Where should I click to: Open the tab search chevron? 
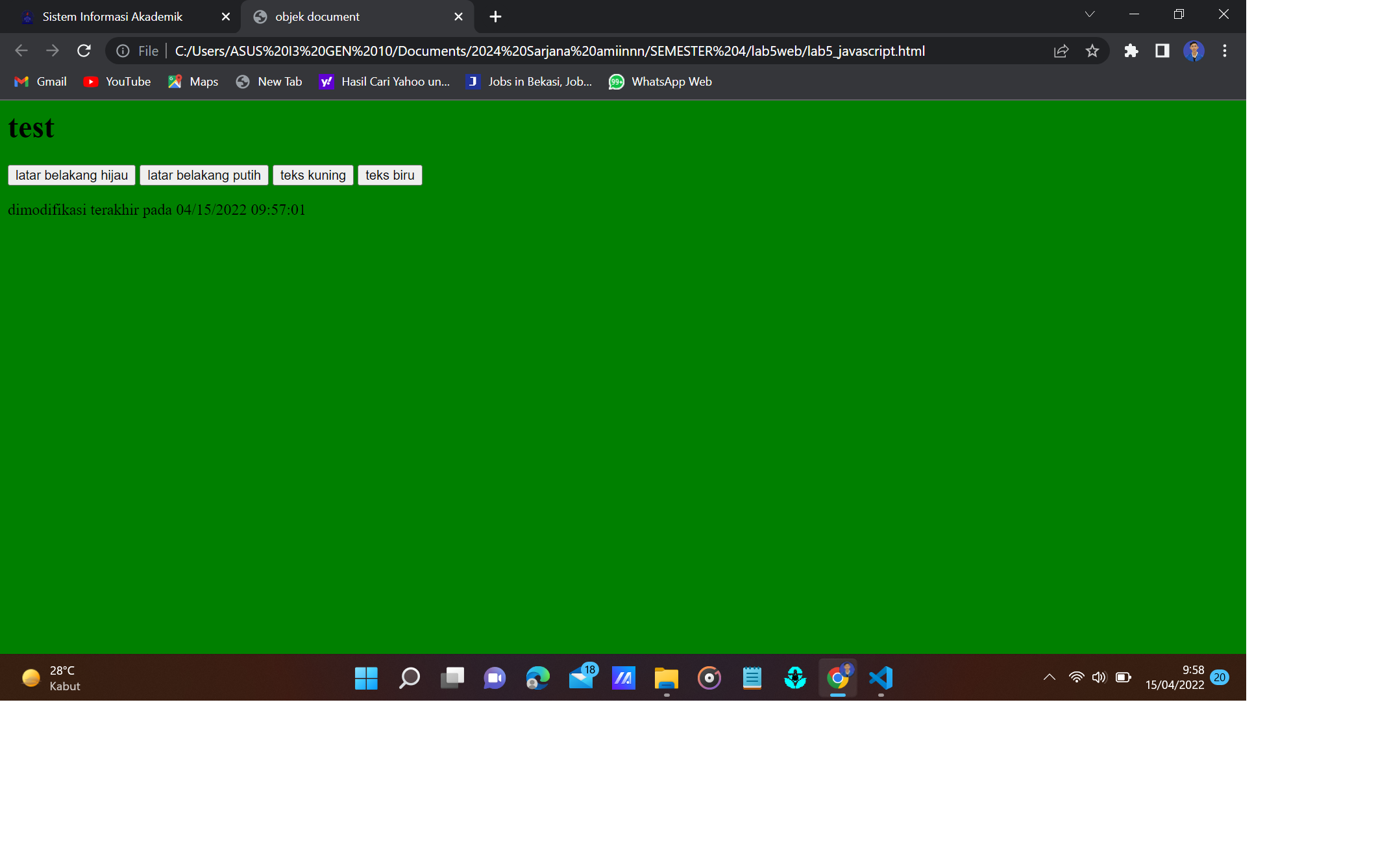coord(1090,14)
